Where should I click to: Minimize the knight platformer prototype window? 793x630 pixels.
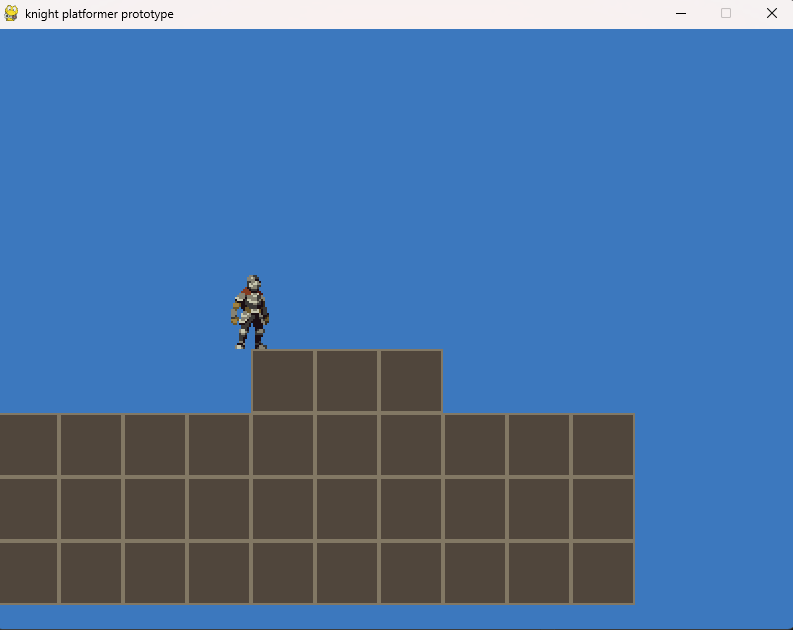click(x=681, y=14)
